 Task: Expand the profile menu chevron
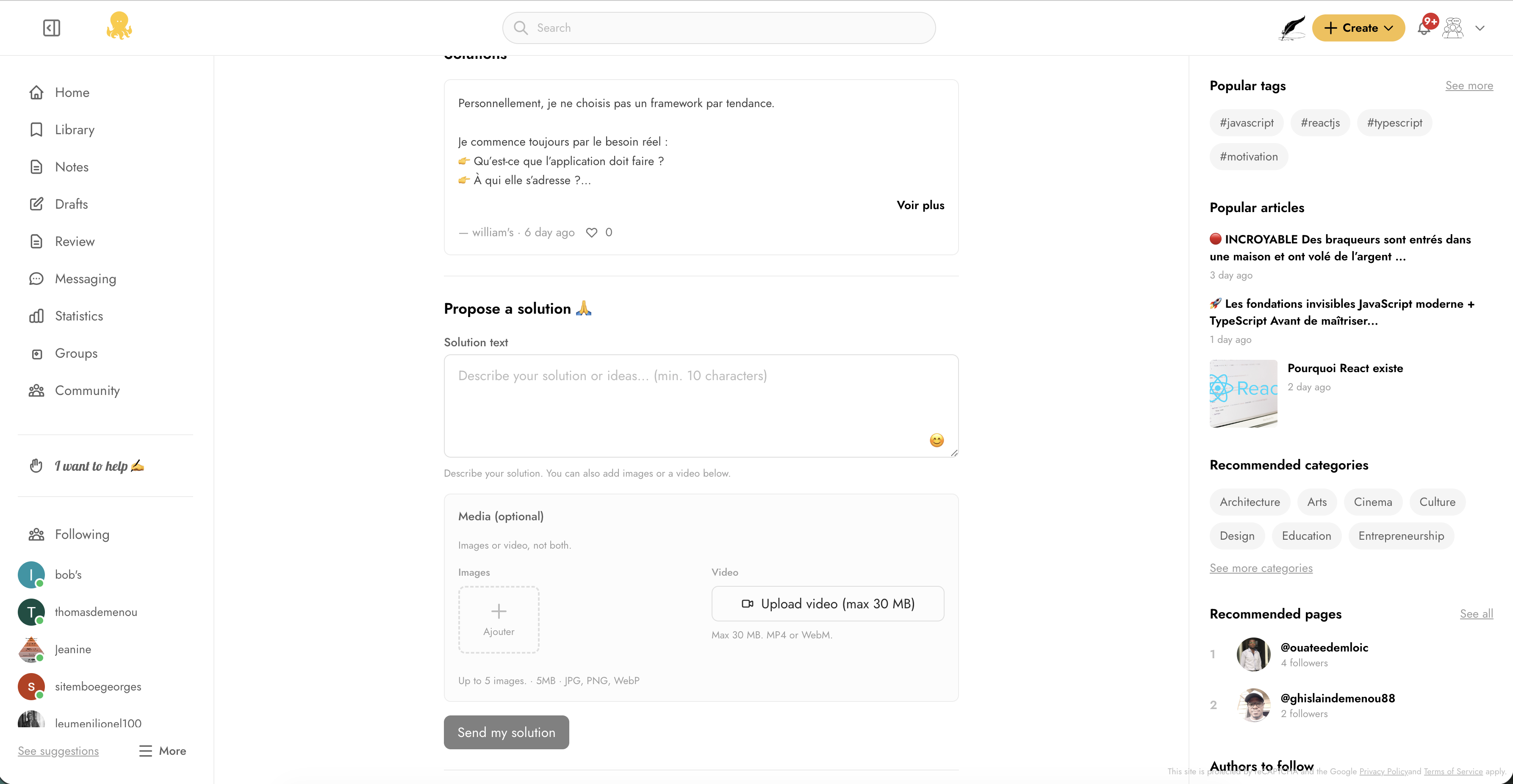(1480, 28)
